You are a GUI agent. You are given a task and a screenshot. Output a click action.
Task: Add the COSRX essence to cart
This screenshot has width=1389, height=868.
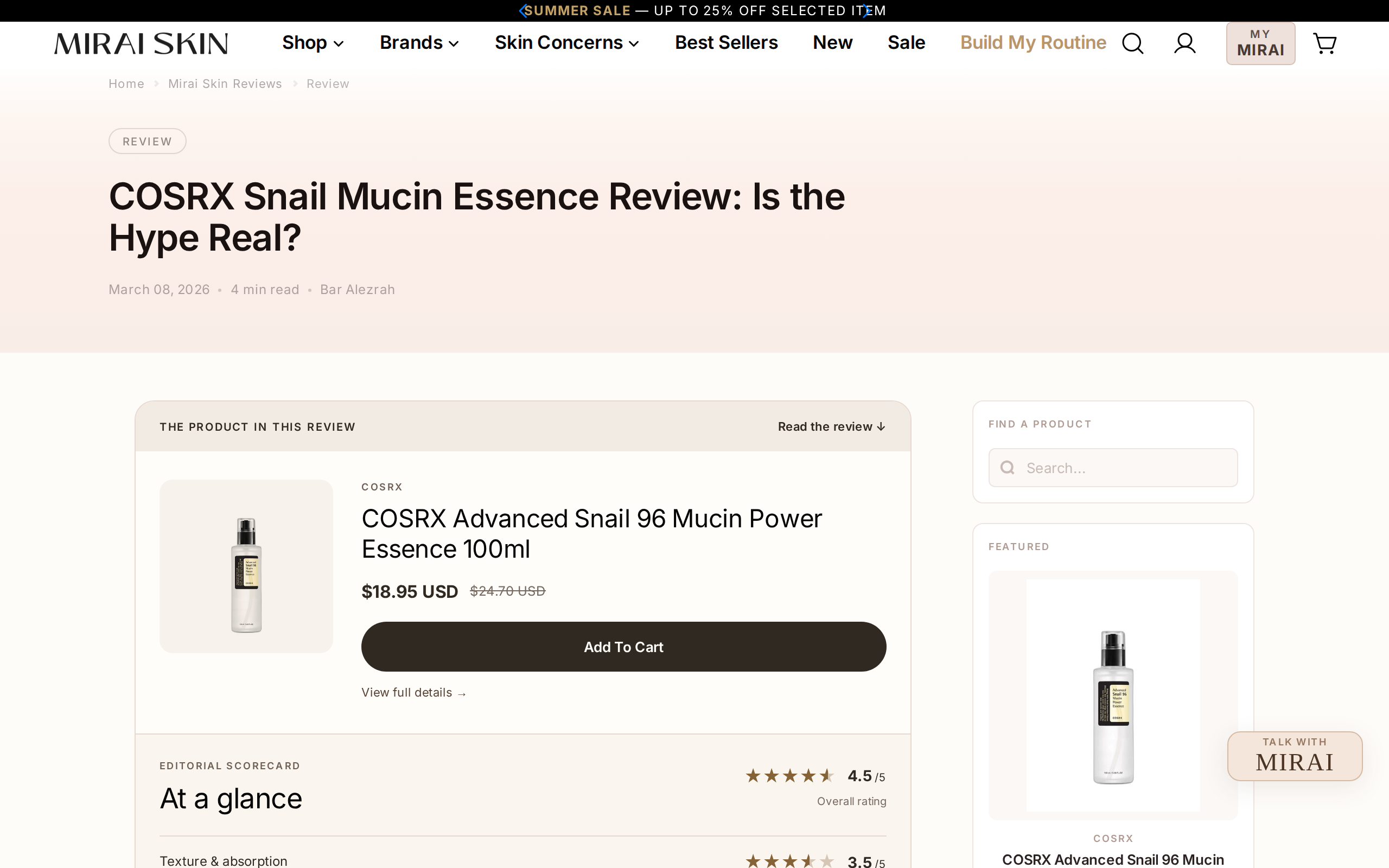point(623,647)
